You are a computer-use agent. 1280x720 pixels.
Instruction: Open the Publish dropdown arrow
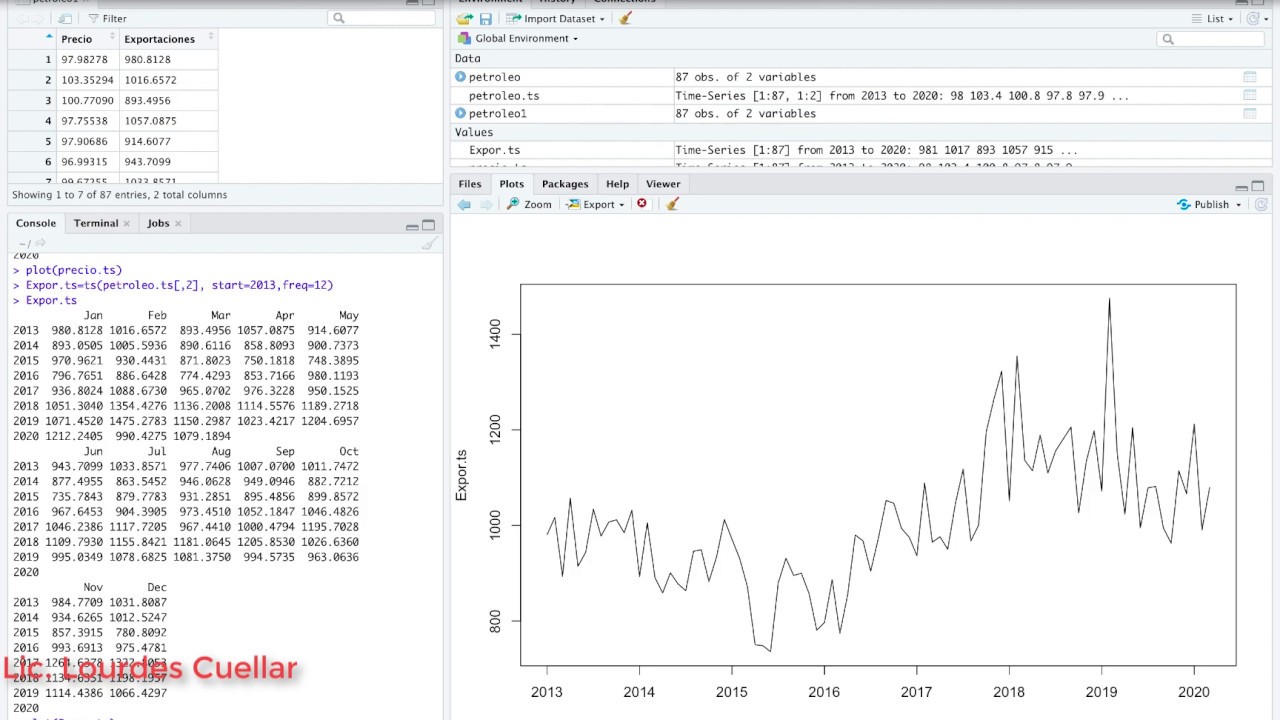click(1238, 205)
